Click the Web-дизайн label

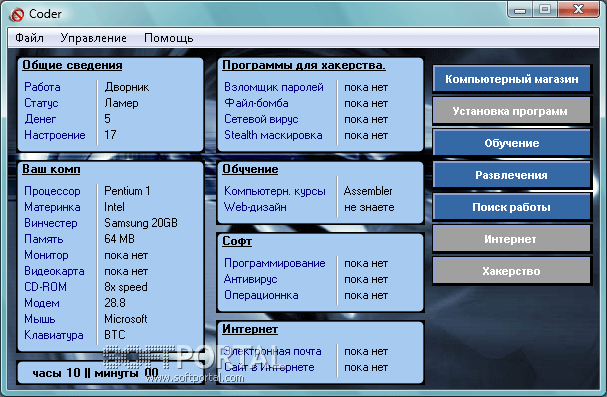(x=255, y=207)
